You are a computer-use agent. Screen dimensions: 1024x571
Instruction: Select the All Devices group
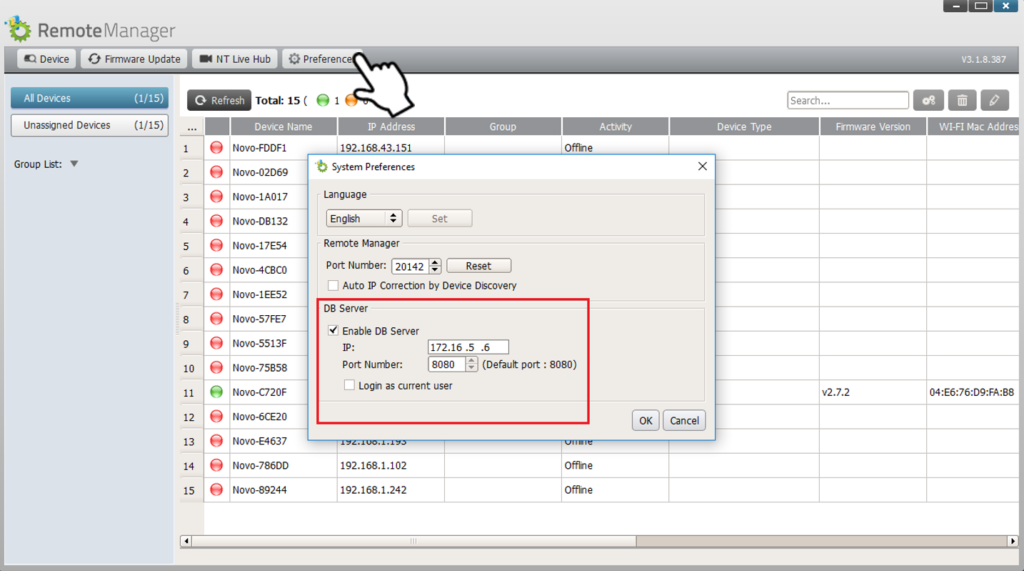click(x=90, y=98)
